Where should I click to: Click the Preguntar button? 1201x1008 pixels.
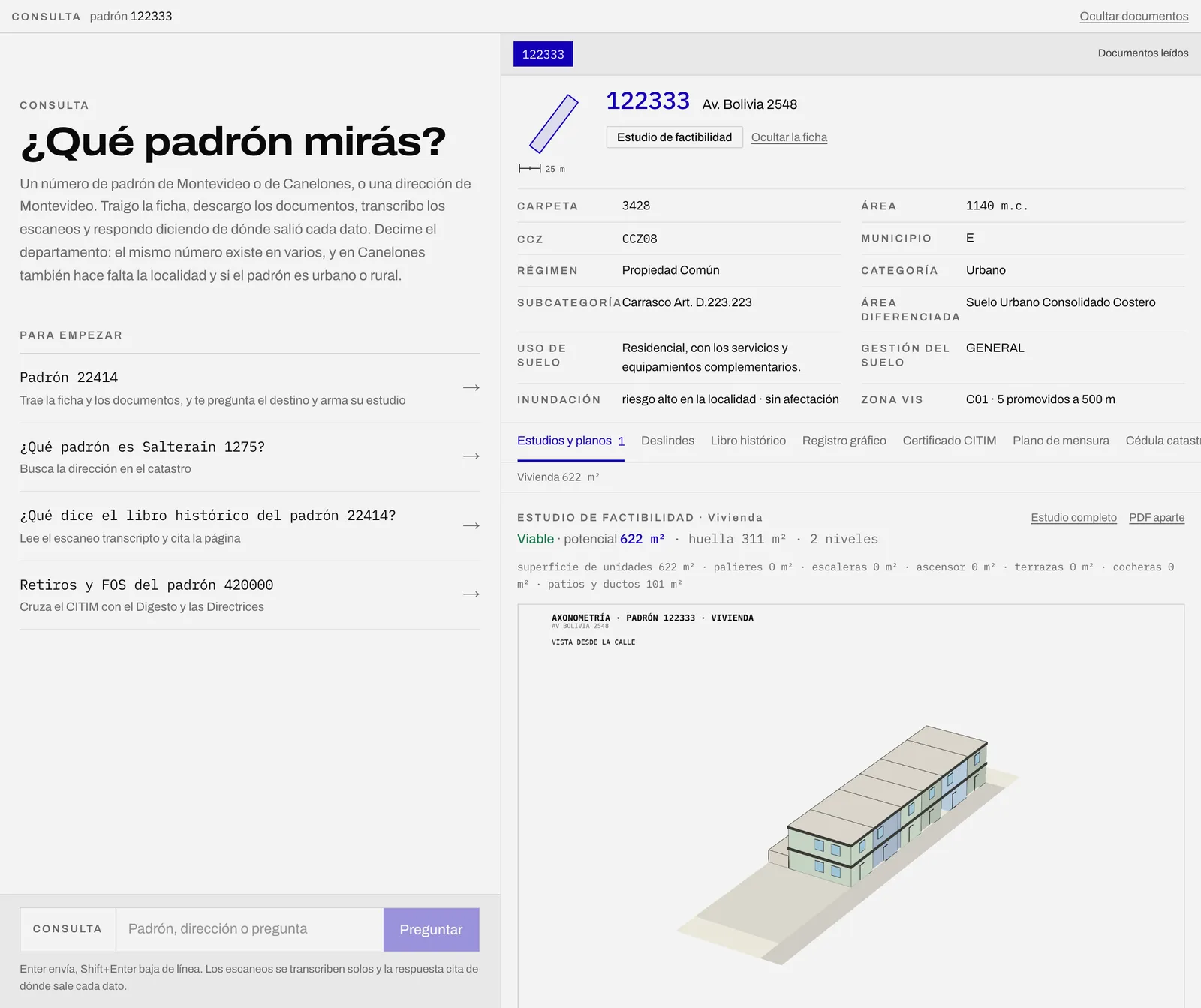(x=431, y=929)
